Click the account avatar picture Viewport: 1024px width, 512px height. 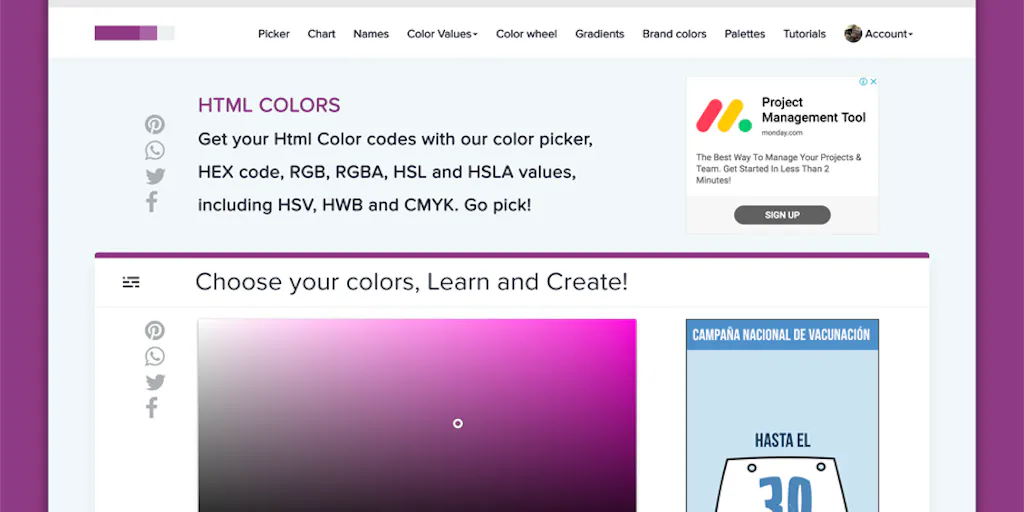pos(853,34)
